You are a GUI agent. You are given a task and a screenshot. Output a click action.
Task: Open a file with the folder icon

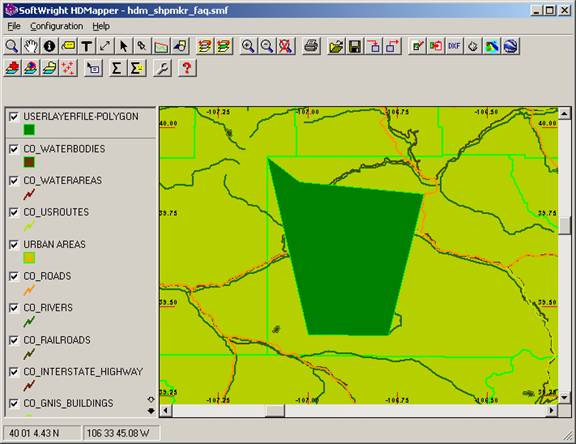click(336, 46)
